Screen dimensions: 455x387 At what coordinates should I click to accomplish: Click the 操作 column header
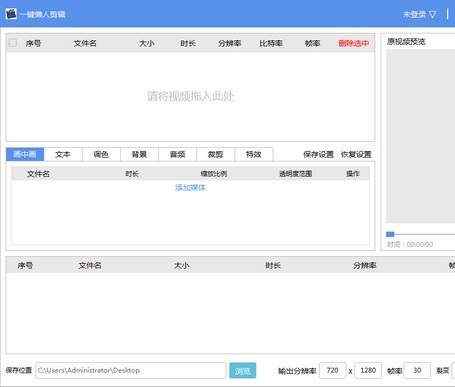[353, 174]
